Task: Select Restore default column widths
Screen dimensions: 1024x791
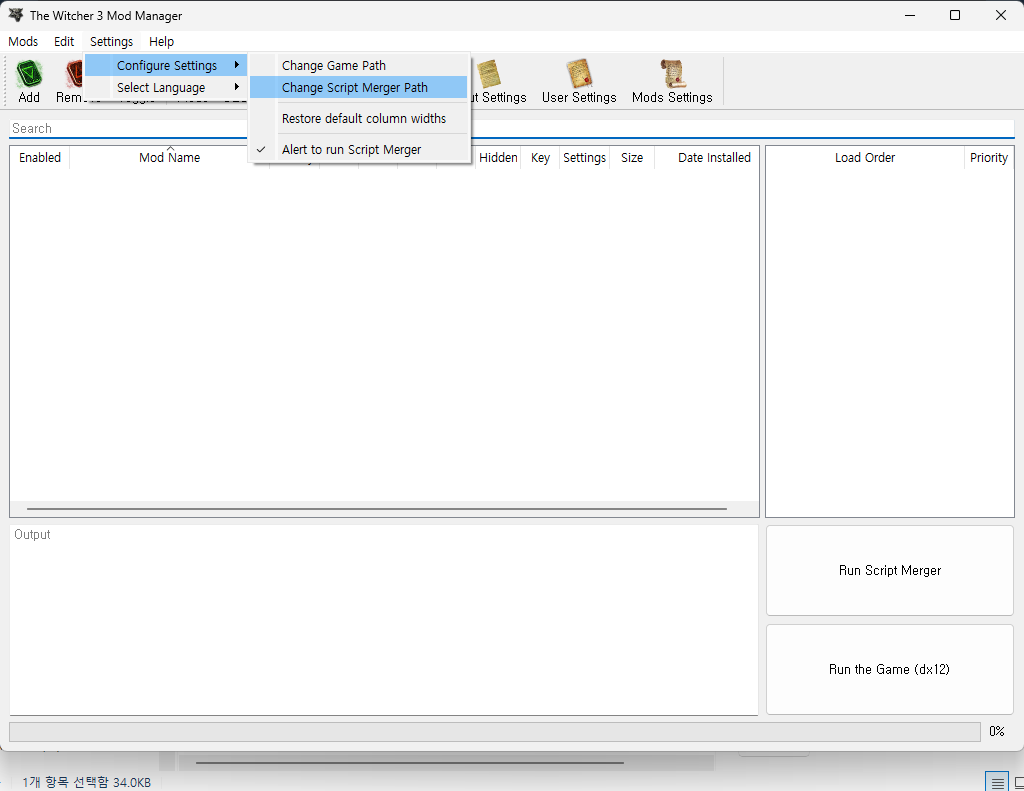Action: (359, 119)
